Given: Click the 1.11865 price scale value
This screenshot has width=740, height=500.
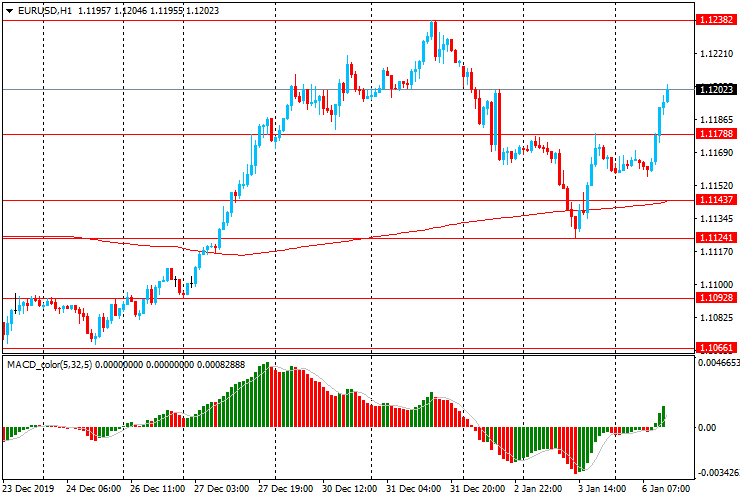Looking at the screenshot, I should coord(716,120).
